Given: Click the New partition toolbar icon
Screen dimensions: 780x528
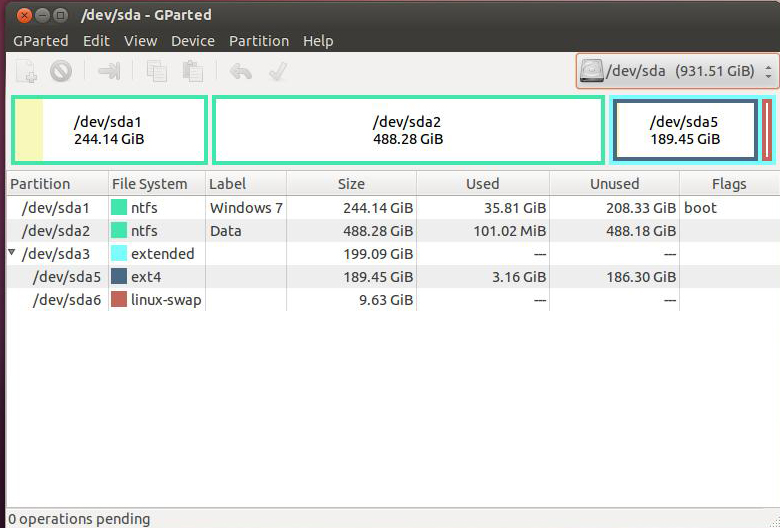Looking at the screenshot, I should pyautogui.click(x=26, y=71).
